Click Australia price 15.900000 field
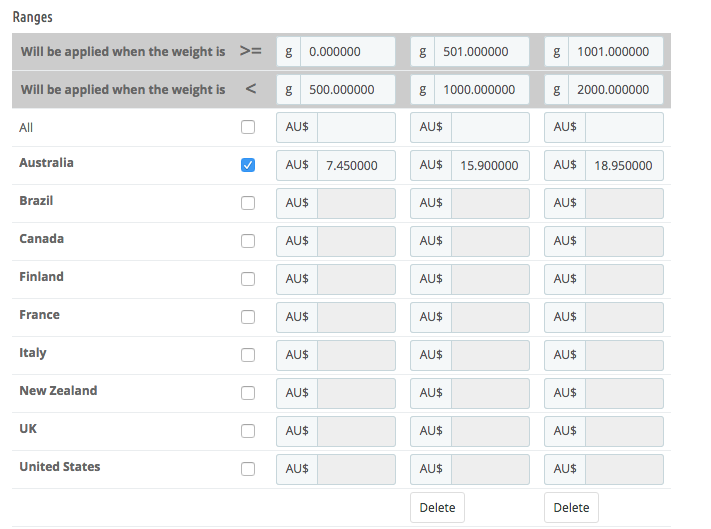 [490, 165]
